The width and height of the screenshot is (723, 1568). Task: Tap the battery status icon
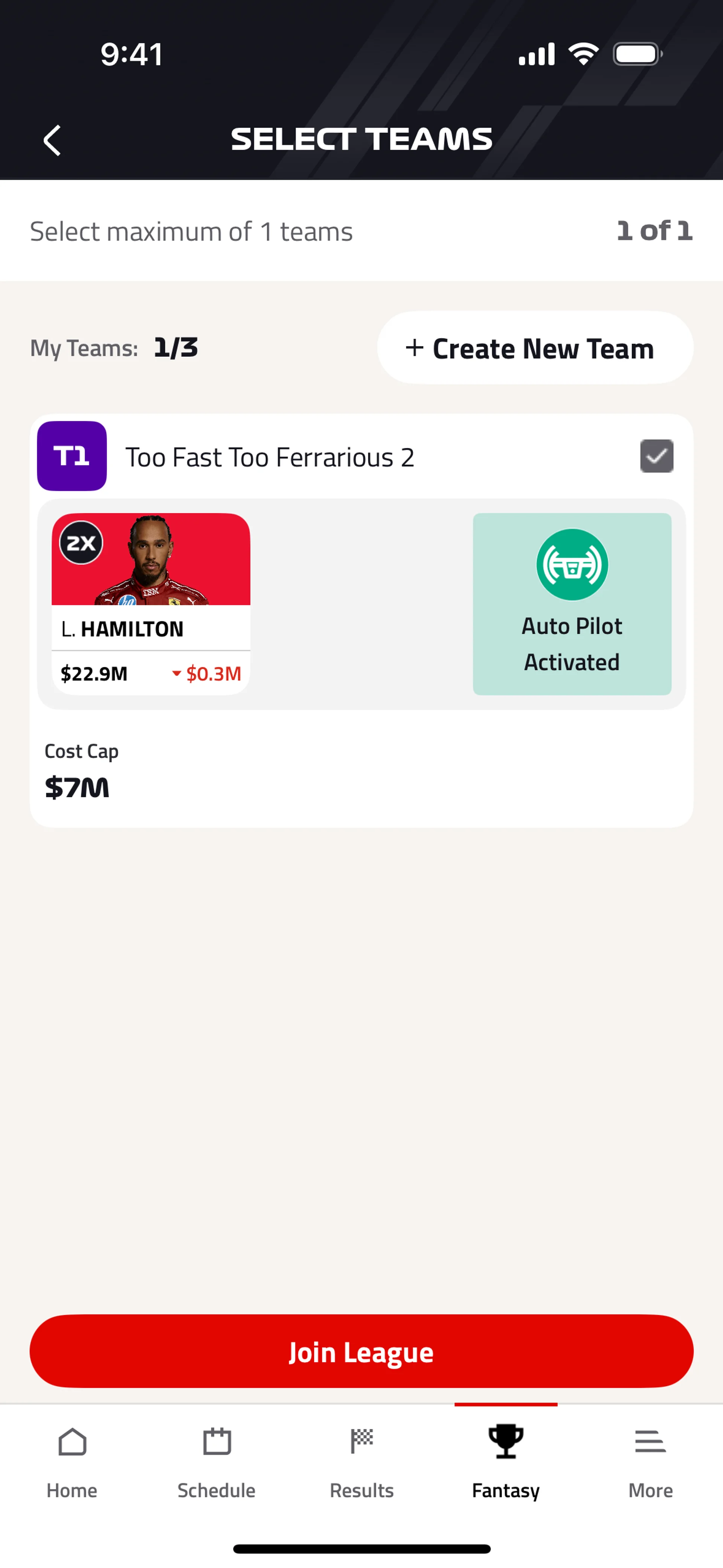tap(637, 54)
